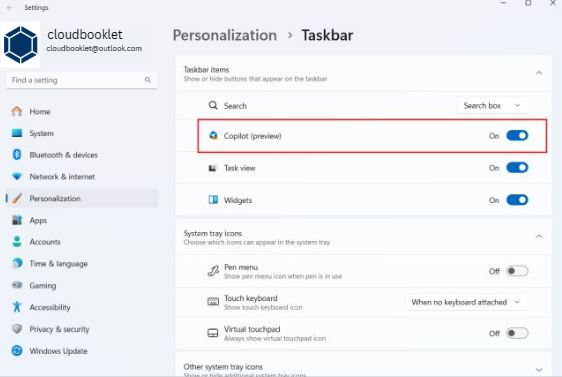Click the Apps icon in sidebar
562x377 pixels.
pyautogui.click(x=16, y=220)
